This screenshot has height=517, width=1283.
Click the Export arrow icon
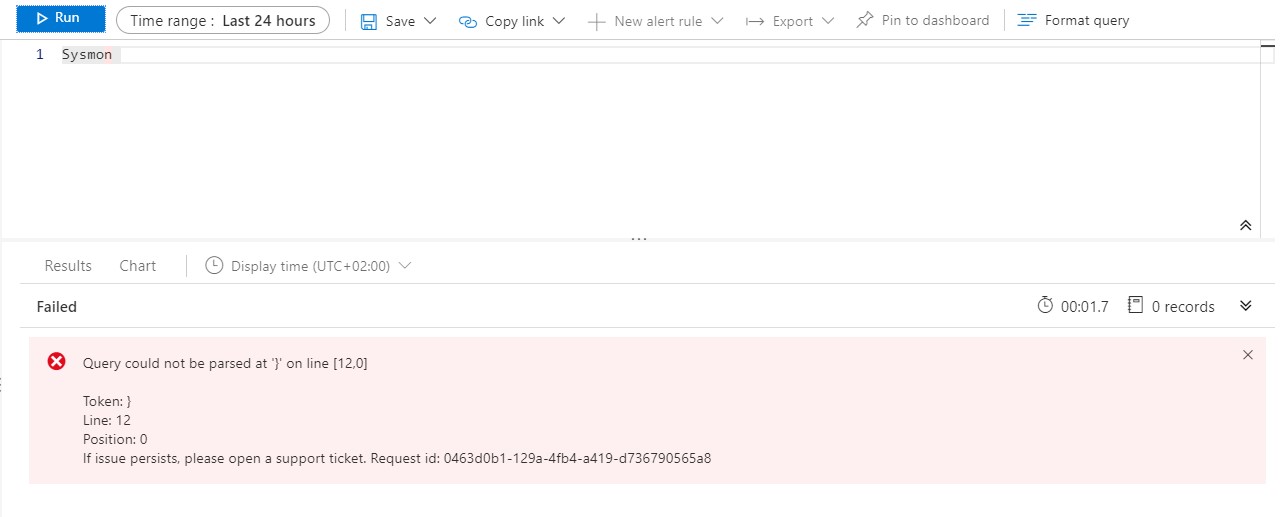tap(755, 21)
